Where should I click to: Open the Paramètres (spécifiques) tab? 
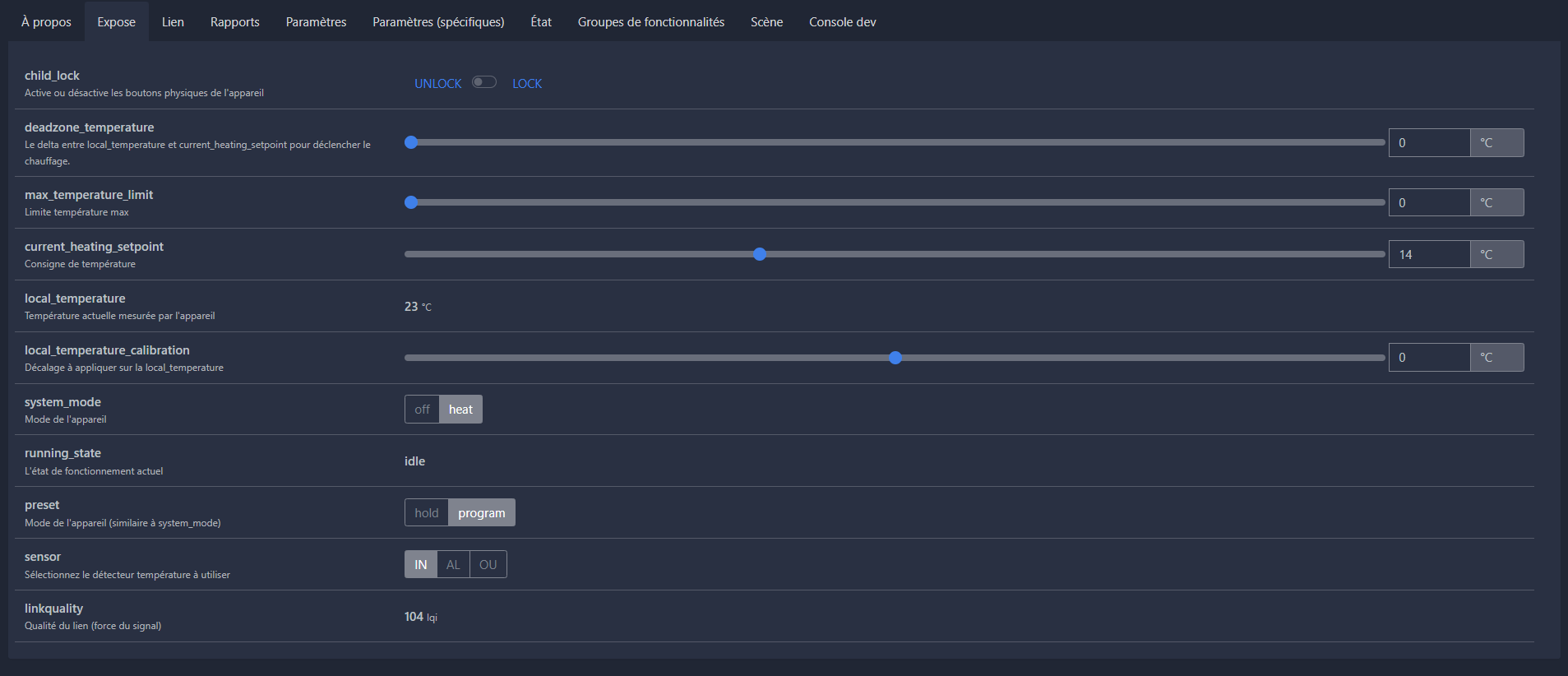[x=438, y=22]
